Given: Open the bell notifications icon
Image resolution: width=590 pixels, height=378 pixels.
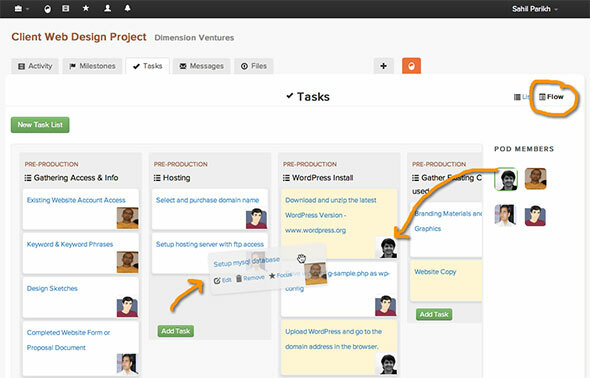Looking at the screenshot, I should tap(128, 8).
